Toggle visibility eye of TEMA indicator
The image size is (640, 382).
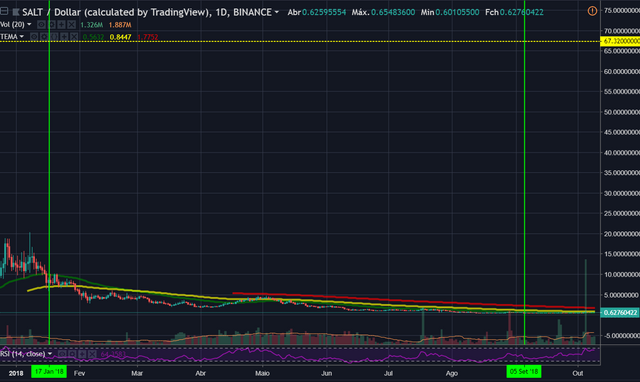click(34, 37)
